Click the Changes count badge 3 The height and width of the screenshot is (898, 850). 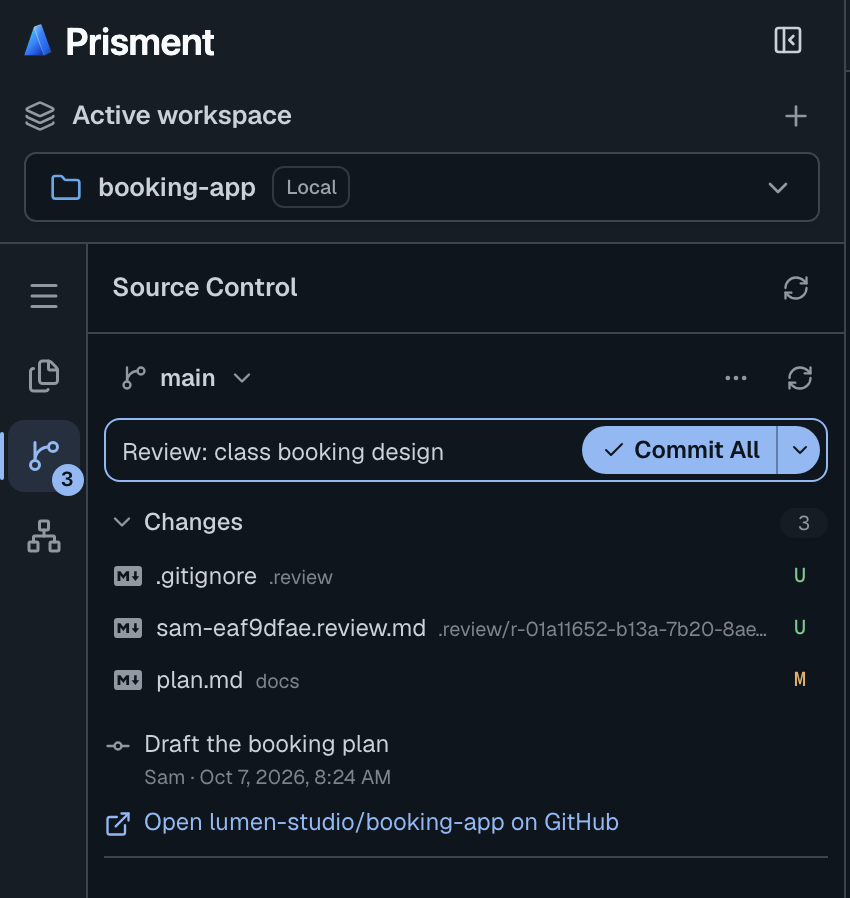804,523
